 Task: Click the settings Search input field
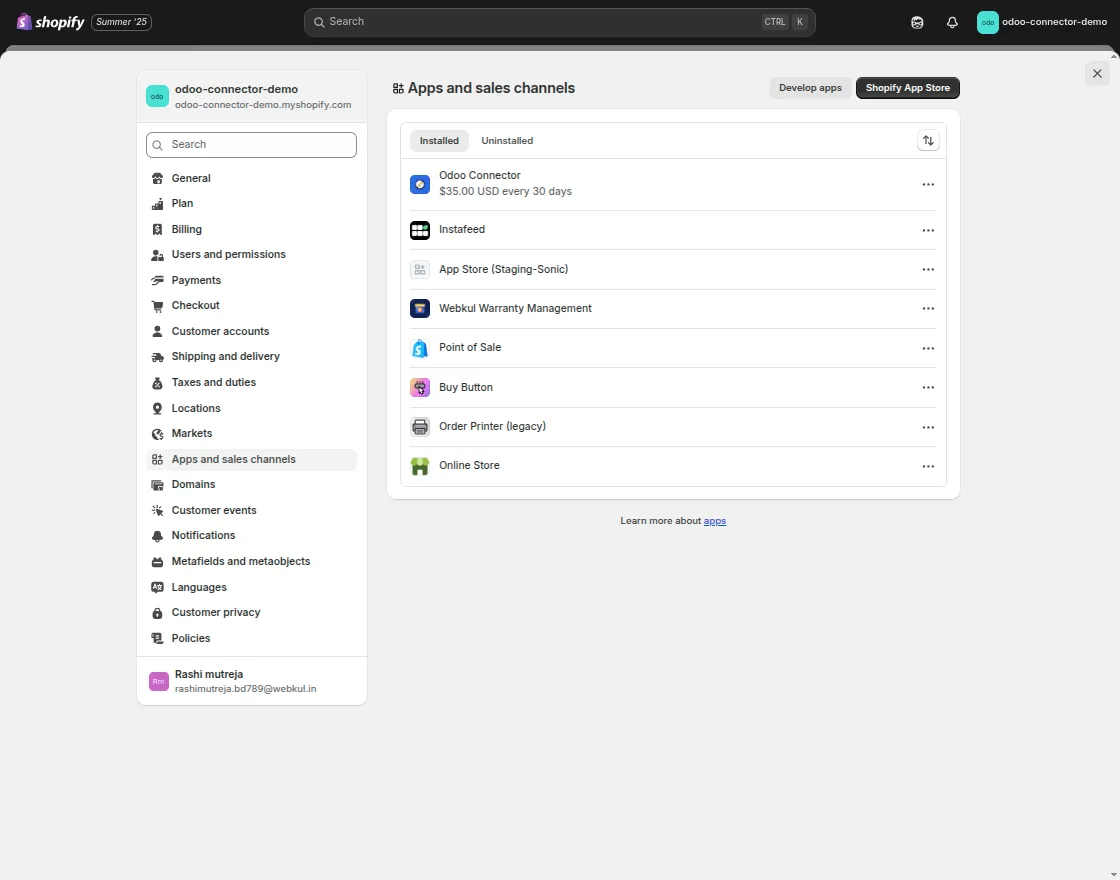pos(251,144)
